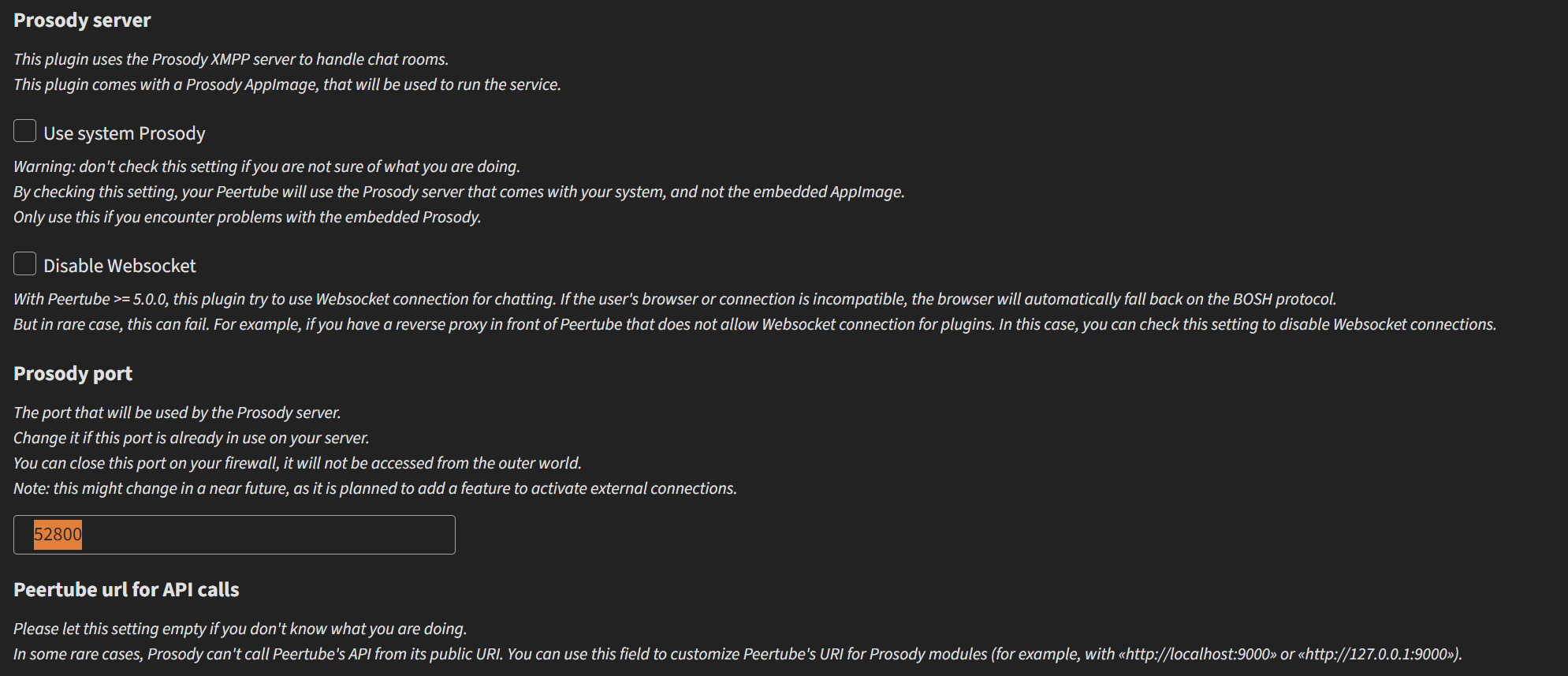Click the warning text about system Prosody

266,166
